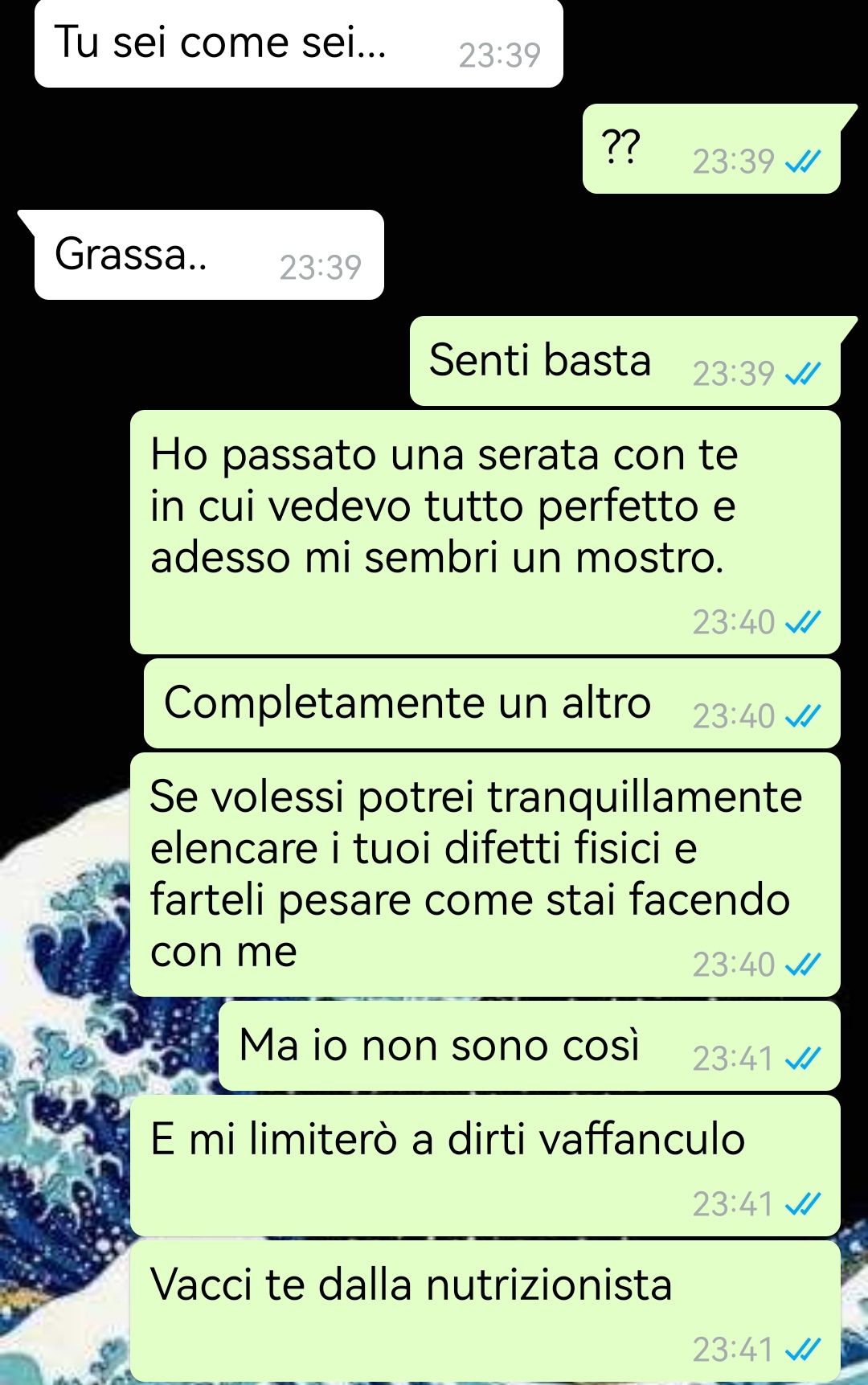Tap the 'Tu sei come sei...' message bubble
This screenshot has width=868, height=1385.
coord(298,43)
